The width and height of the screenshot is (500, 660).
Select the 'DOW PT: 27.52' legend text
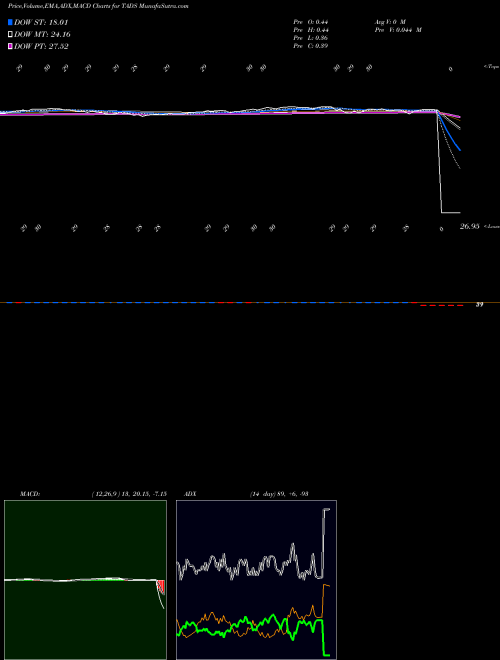click(41, 46)
